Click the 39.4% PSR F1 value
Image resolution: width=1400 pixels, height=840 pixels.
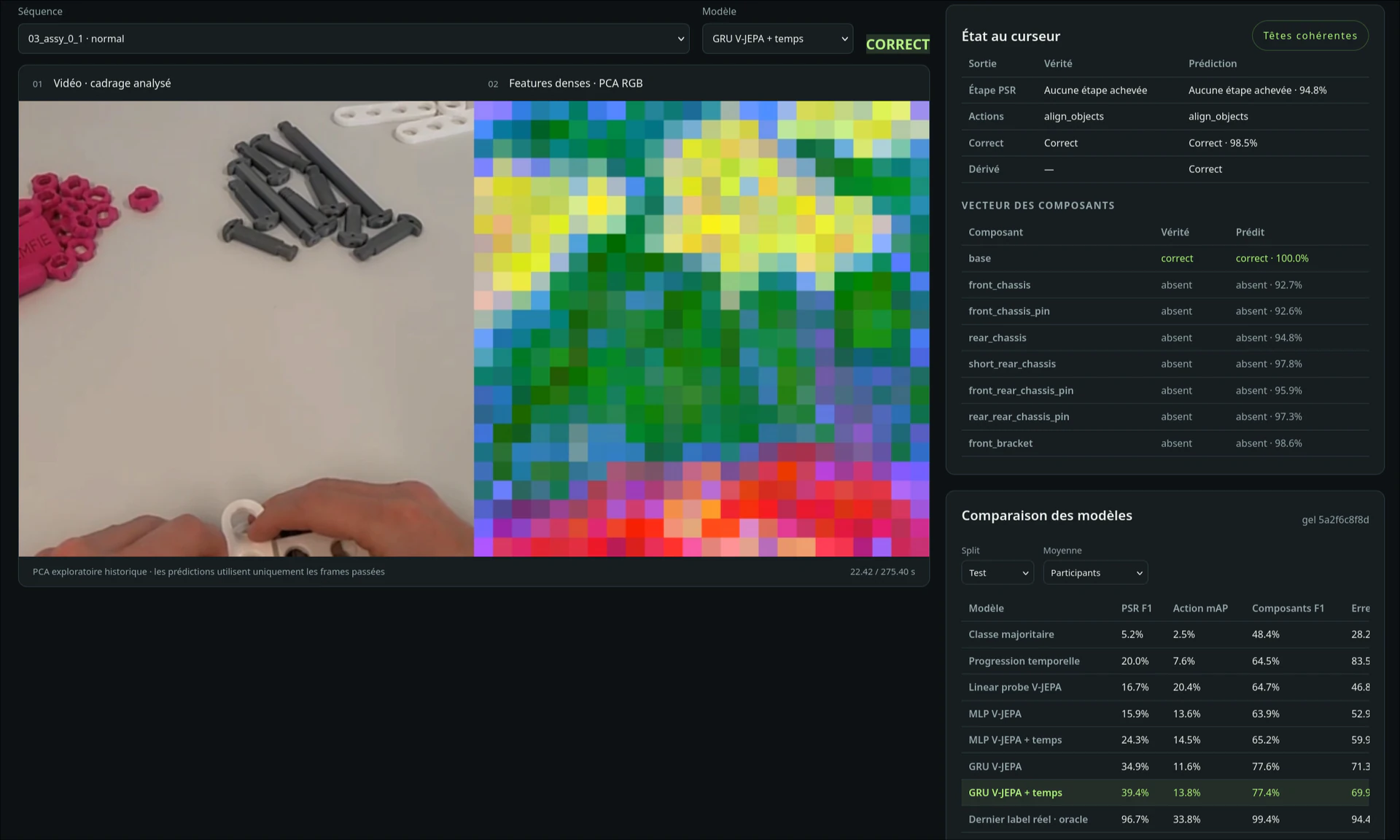pos(1135,793)
